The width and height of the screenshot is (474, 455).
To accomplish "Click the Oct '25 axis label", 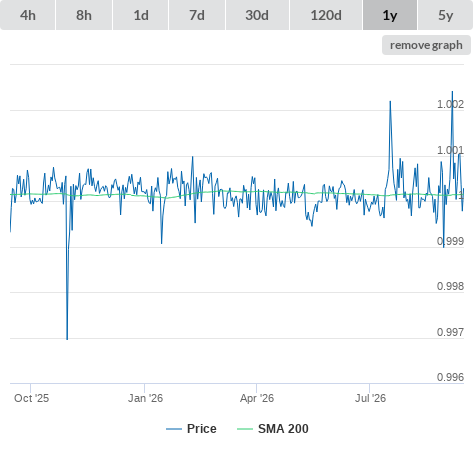I will coord(31,398).
